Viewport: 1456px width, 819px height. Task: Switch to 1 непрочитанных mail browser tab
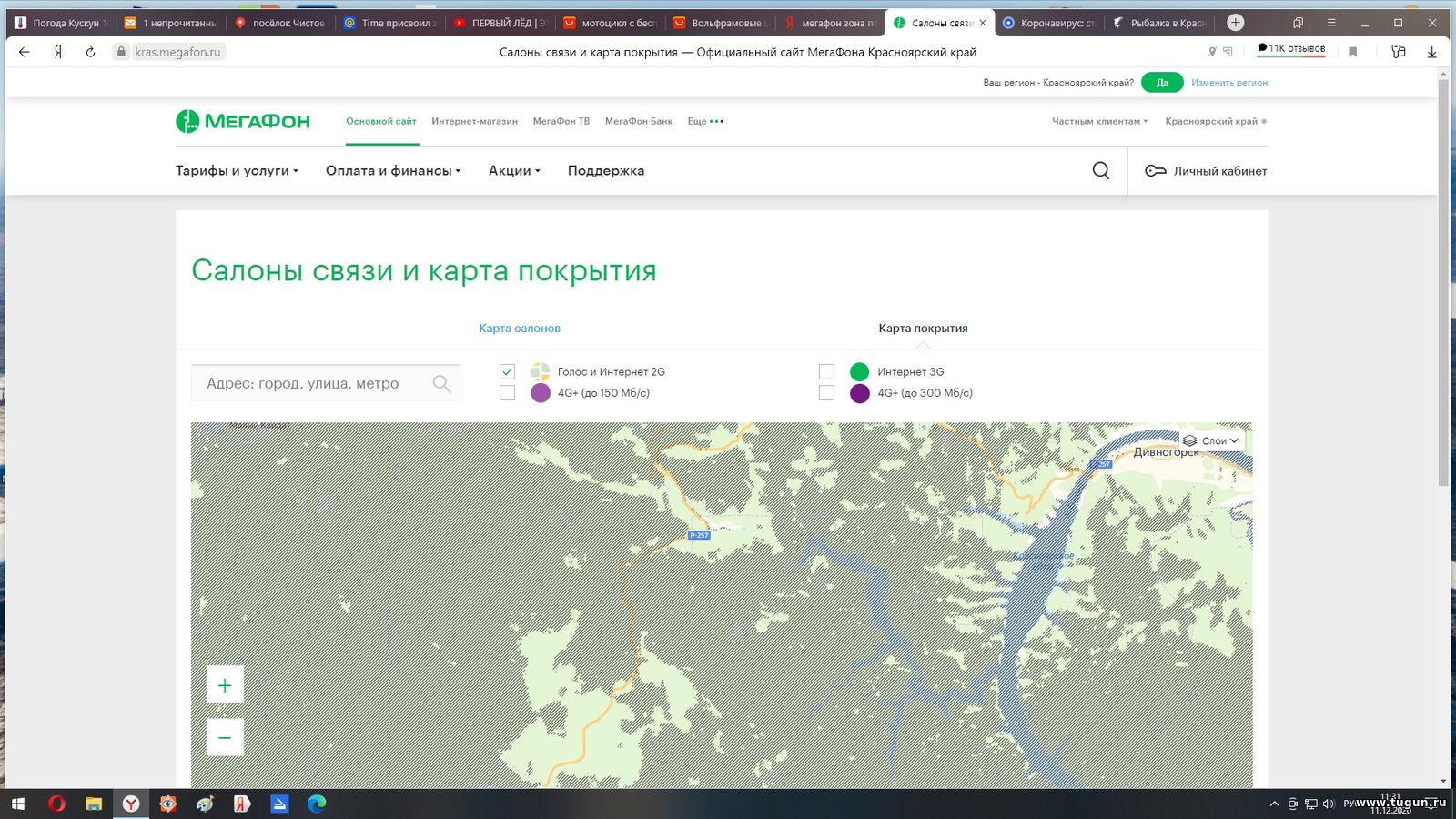click(x=171, y=23)
